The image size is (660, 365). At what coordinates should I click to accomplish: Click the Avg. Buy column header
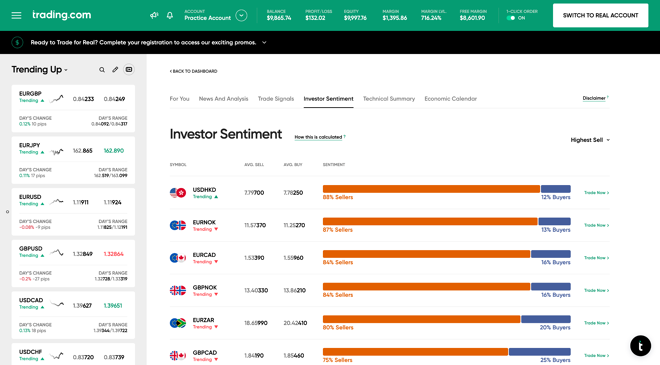(x=293, y=165)
